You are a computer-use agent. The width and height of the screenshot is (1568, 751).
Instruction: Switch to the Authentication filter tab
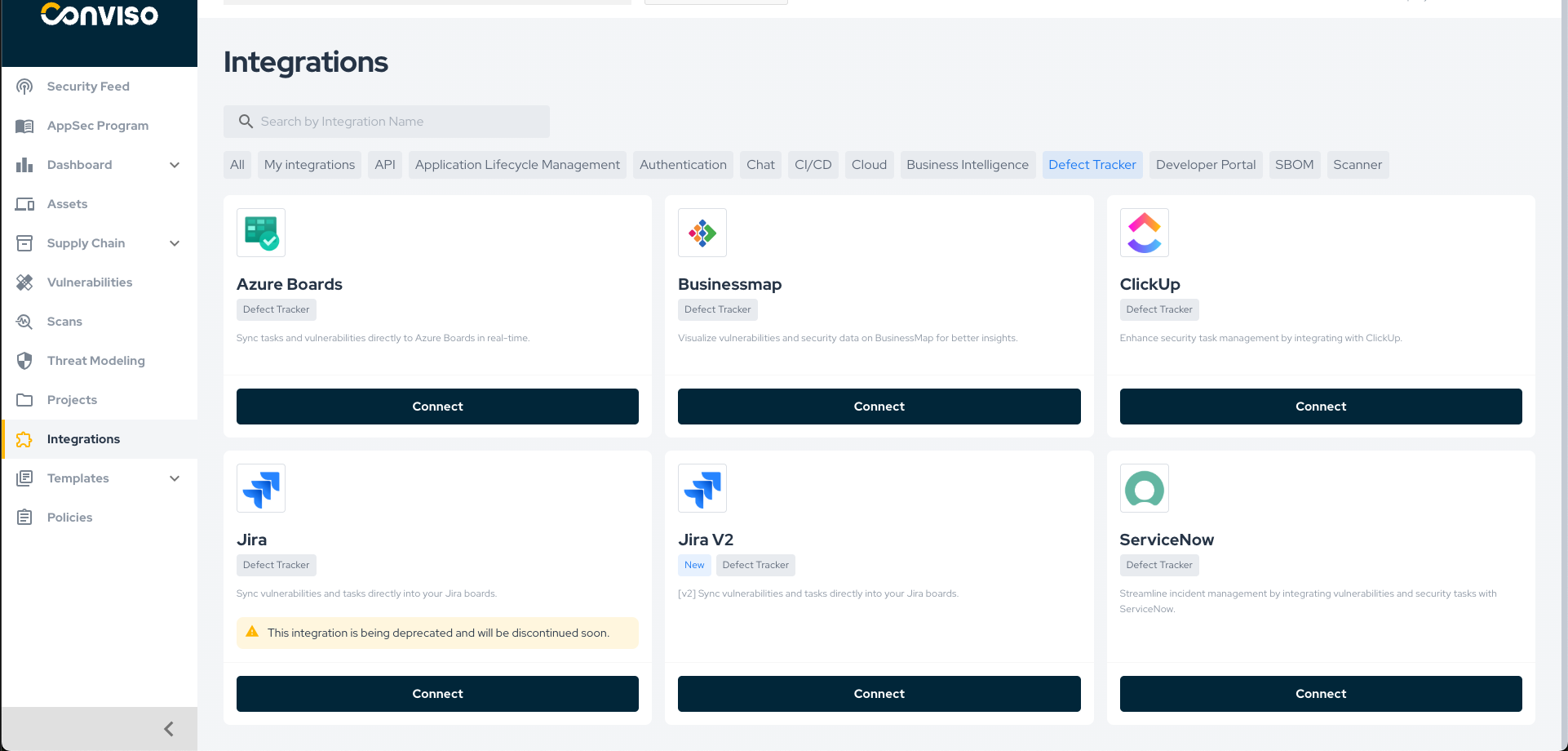point(683,164)
